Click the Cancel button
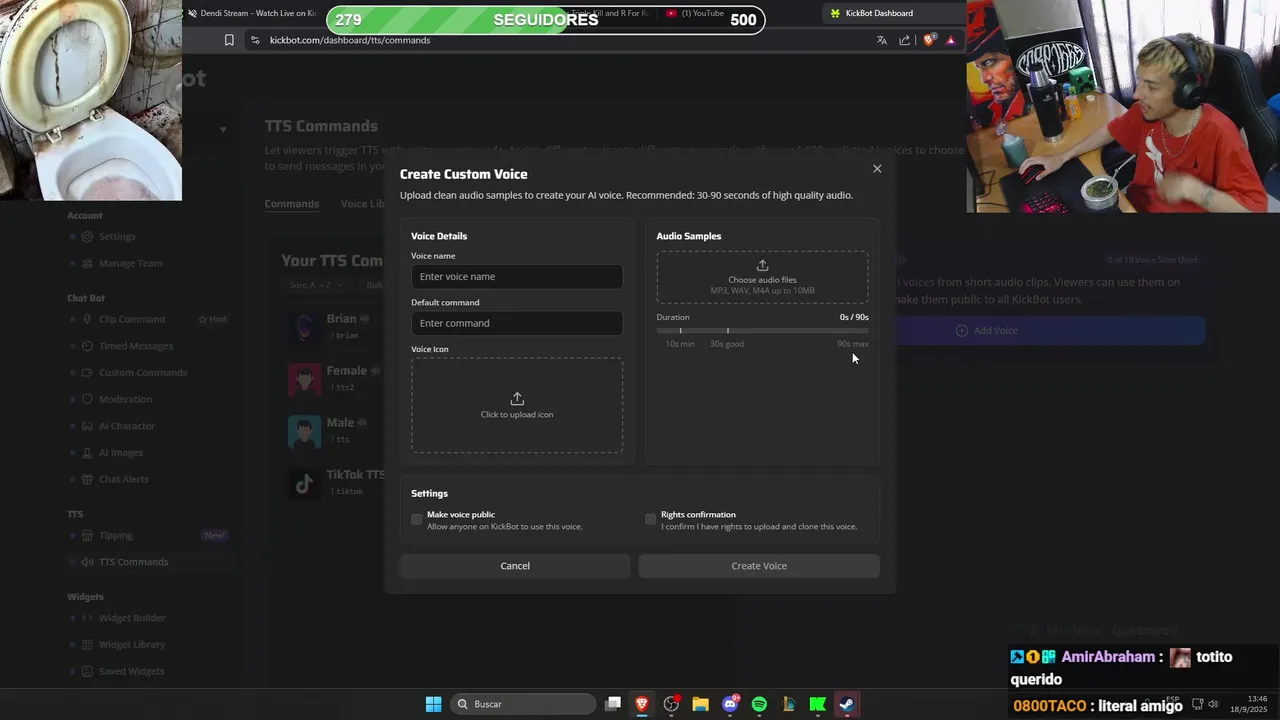This screenshot has width=1280, height=720. pos(515,566)
